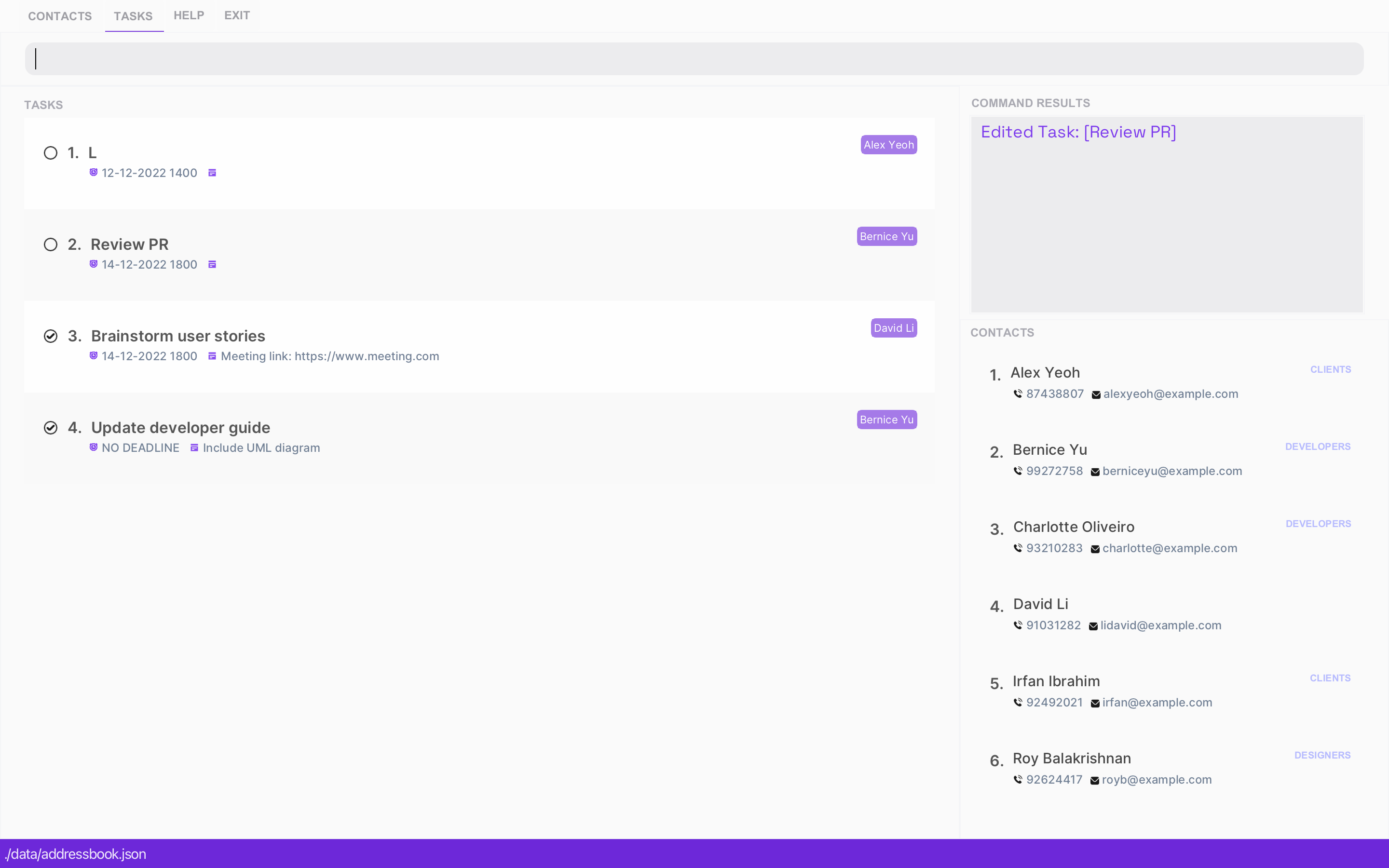Viewport: 1389px width, 868px height.
Task: Open the HELP menu
Action: tap(189, 15)
